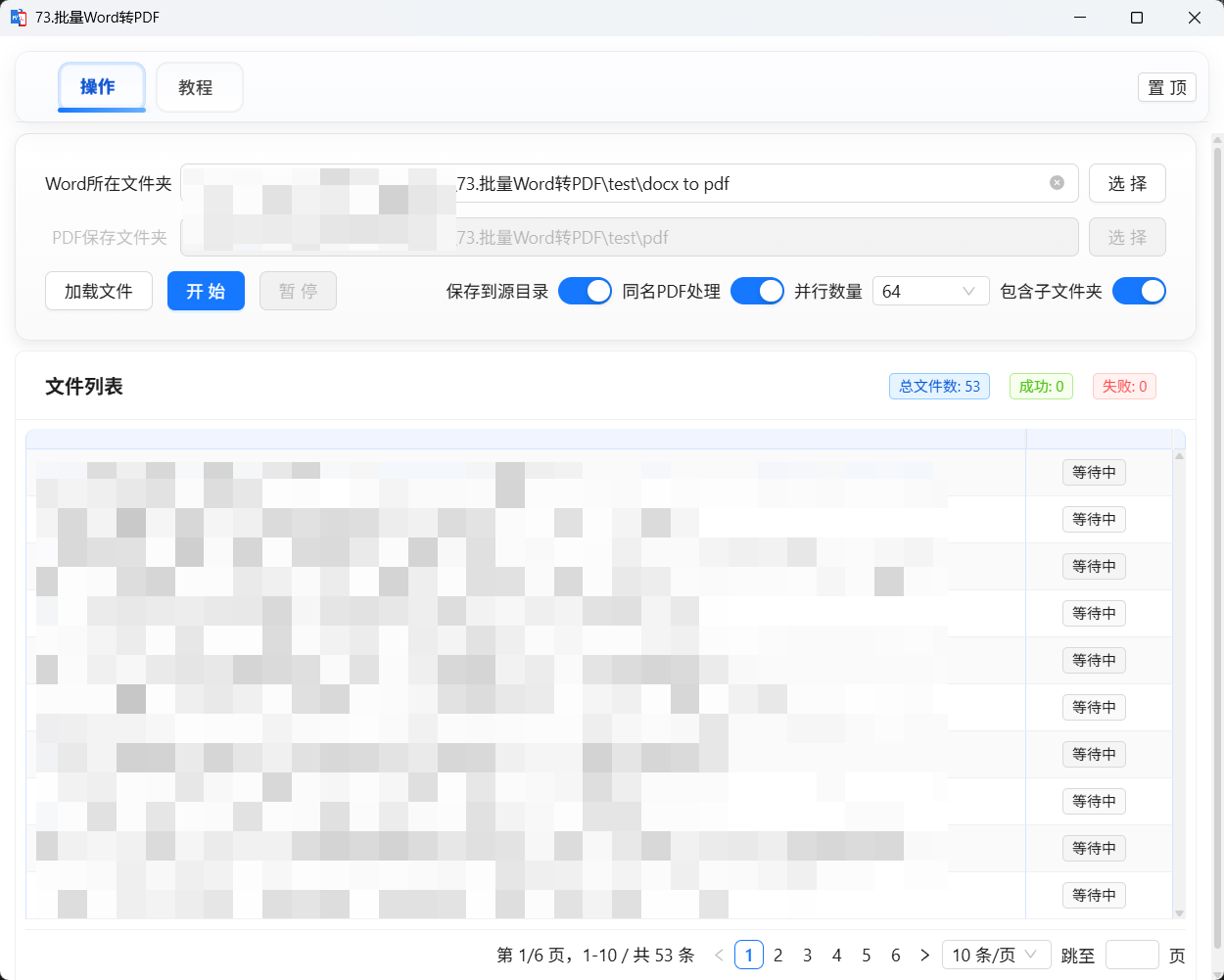Click the 跳至 page number input
The width and height of the screenshot is (1224, 980).
(1131, 955)
